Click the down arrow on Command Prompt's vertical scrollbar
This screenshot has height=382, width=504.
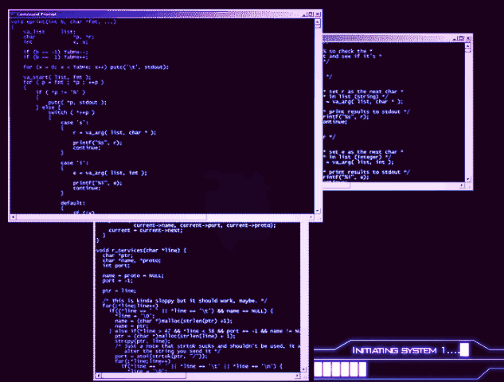click(317, 211)
